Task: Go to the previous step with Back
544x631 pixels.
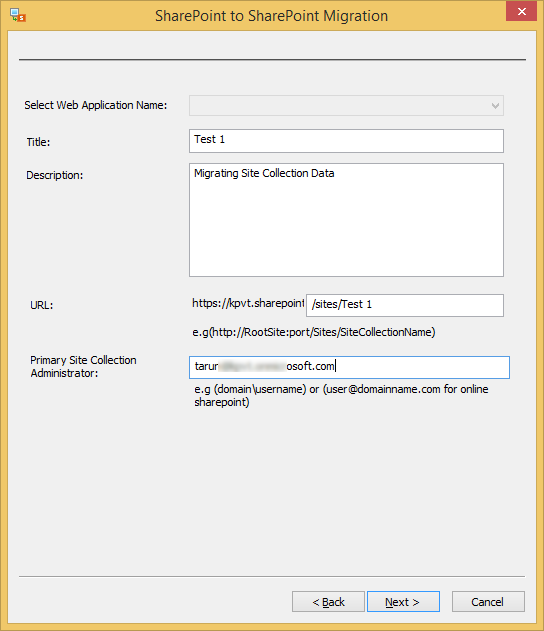Action: coord(328,602)
